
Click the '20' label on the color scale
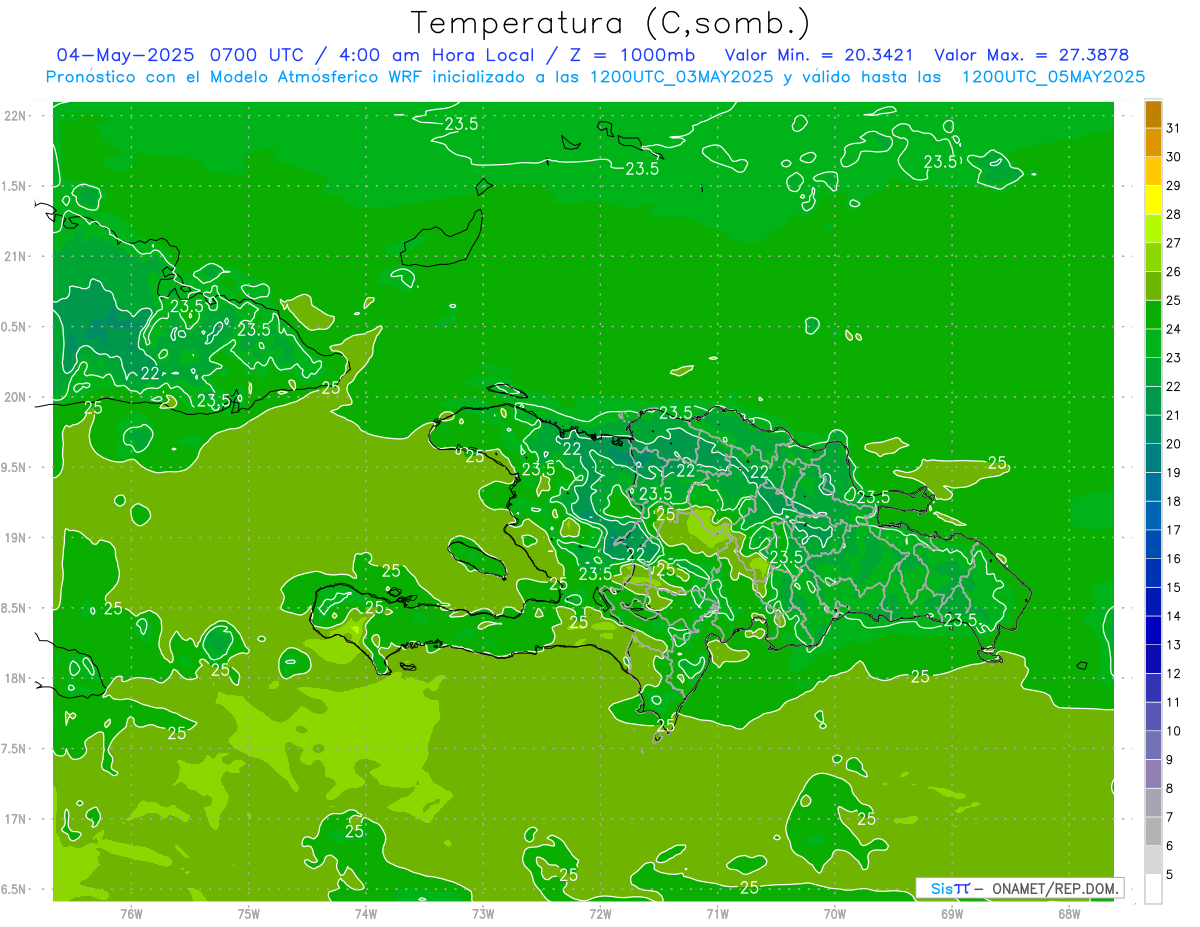[1173, 444]
